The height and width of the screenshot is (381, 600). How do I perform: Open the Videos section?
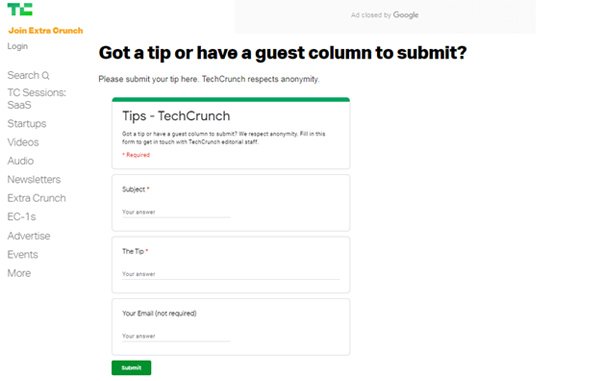tap(23, 142)
